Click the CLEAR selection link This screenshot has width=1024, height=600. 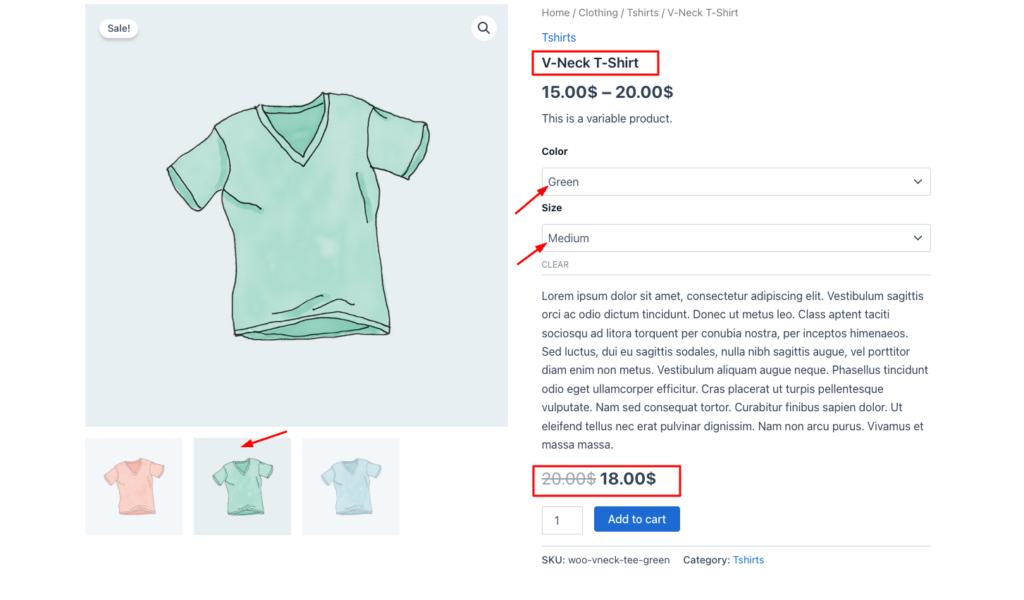(x=554, y=264)
